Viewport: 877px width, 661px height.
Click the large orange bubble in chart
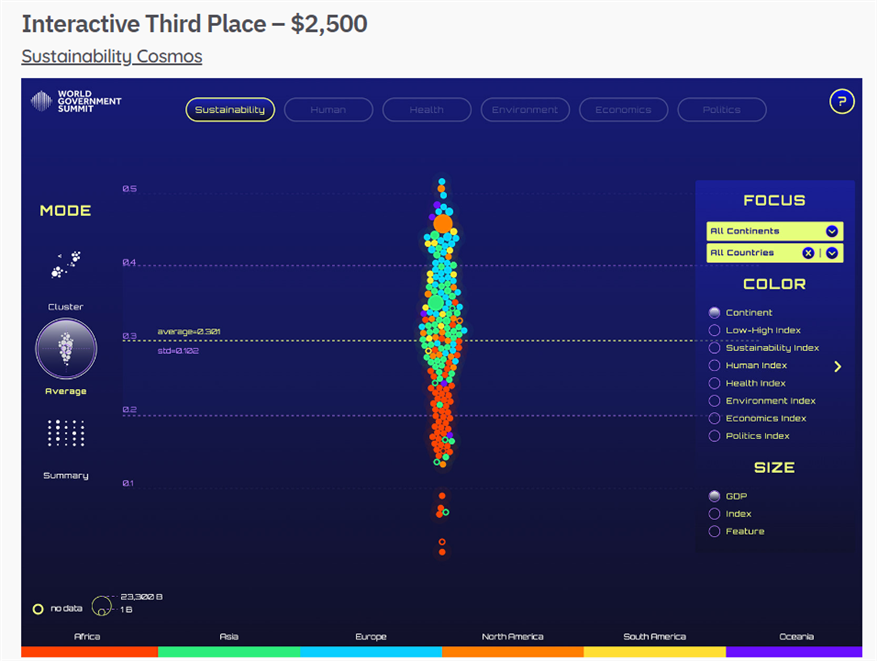coord(442,222)
